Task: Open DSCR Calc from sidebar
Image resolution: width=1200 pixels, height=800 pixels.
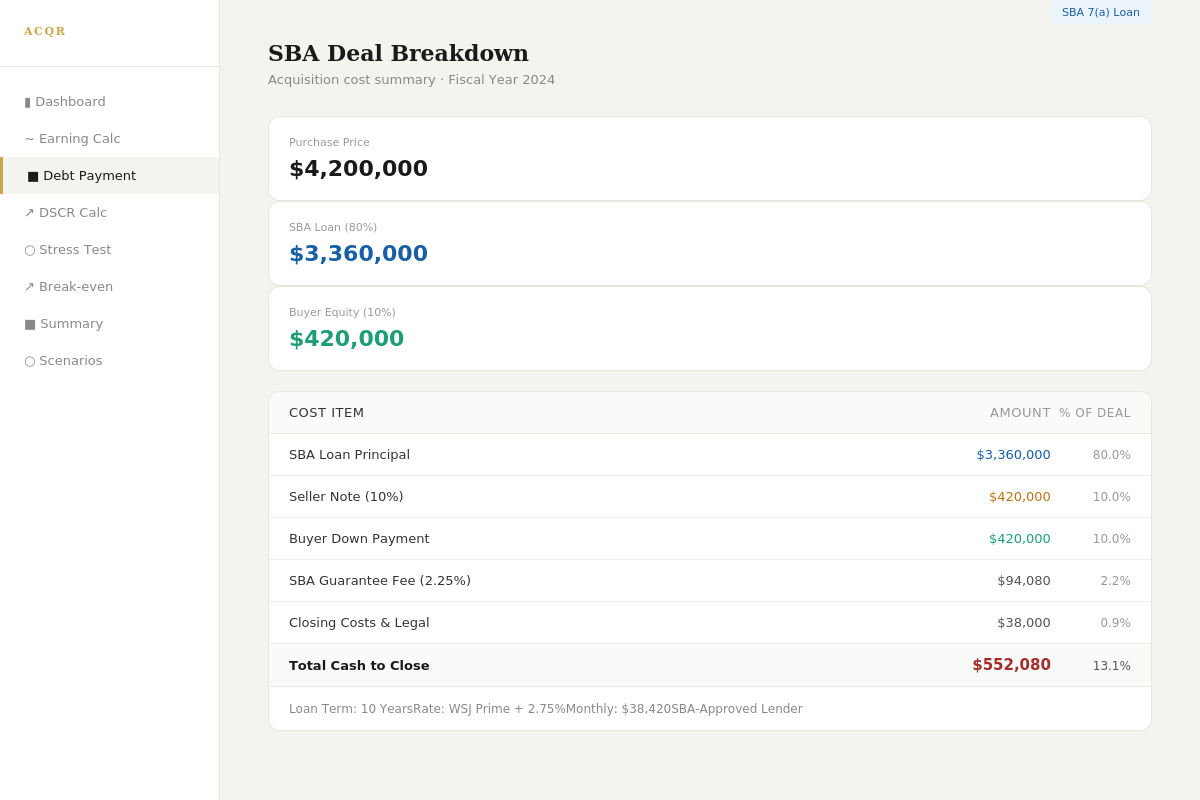Action: (110, 213)
